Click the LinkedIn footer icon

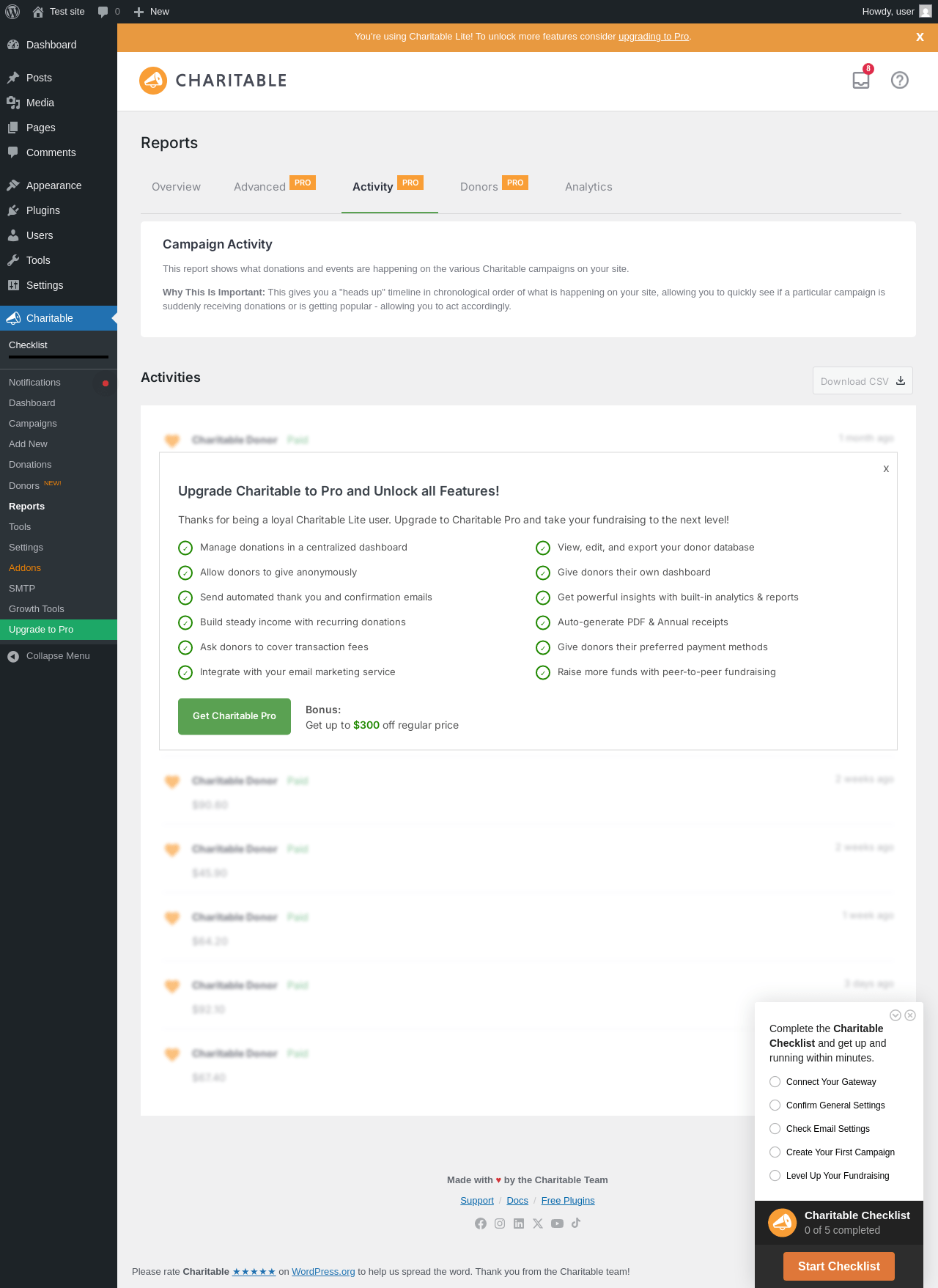519,1223
